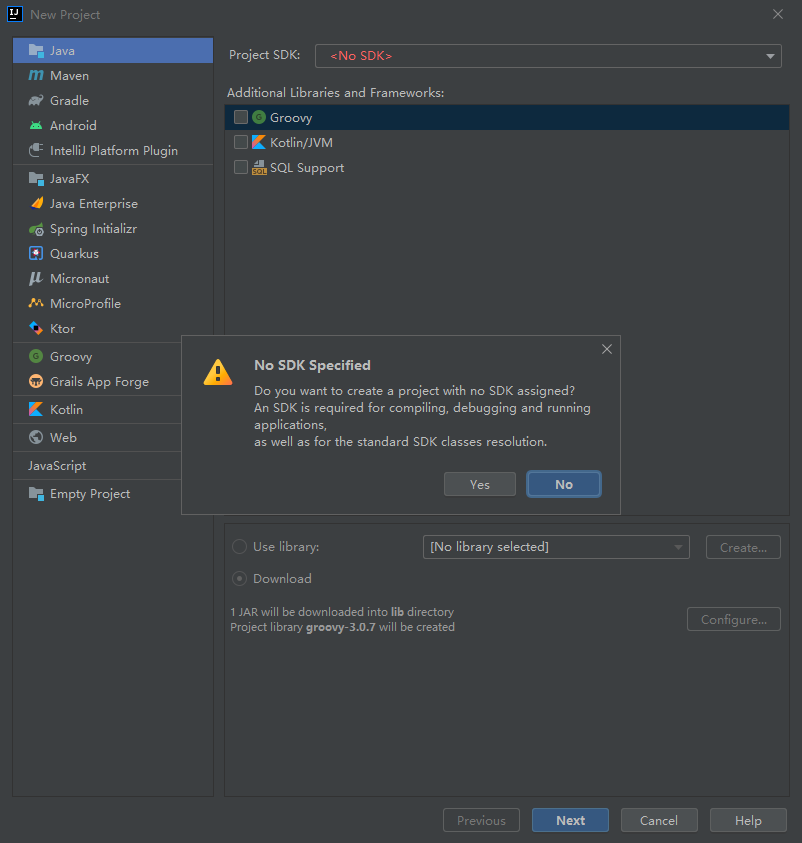Open the Project SDK dropdown
Screen dimensions: 802x843
coord(548,56)
